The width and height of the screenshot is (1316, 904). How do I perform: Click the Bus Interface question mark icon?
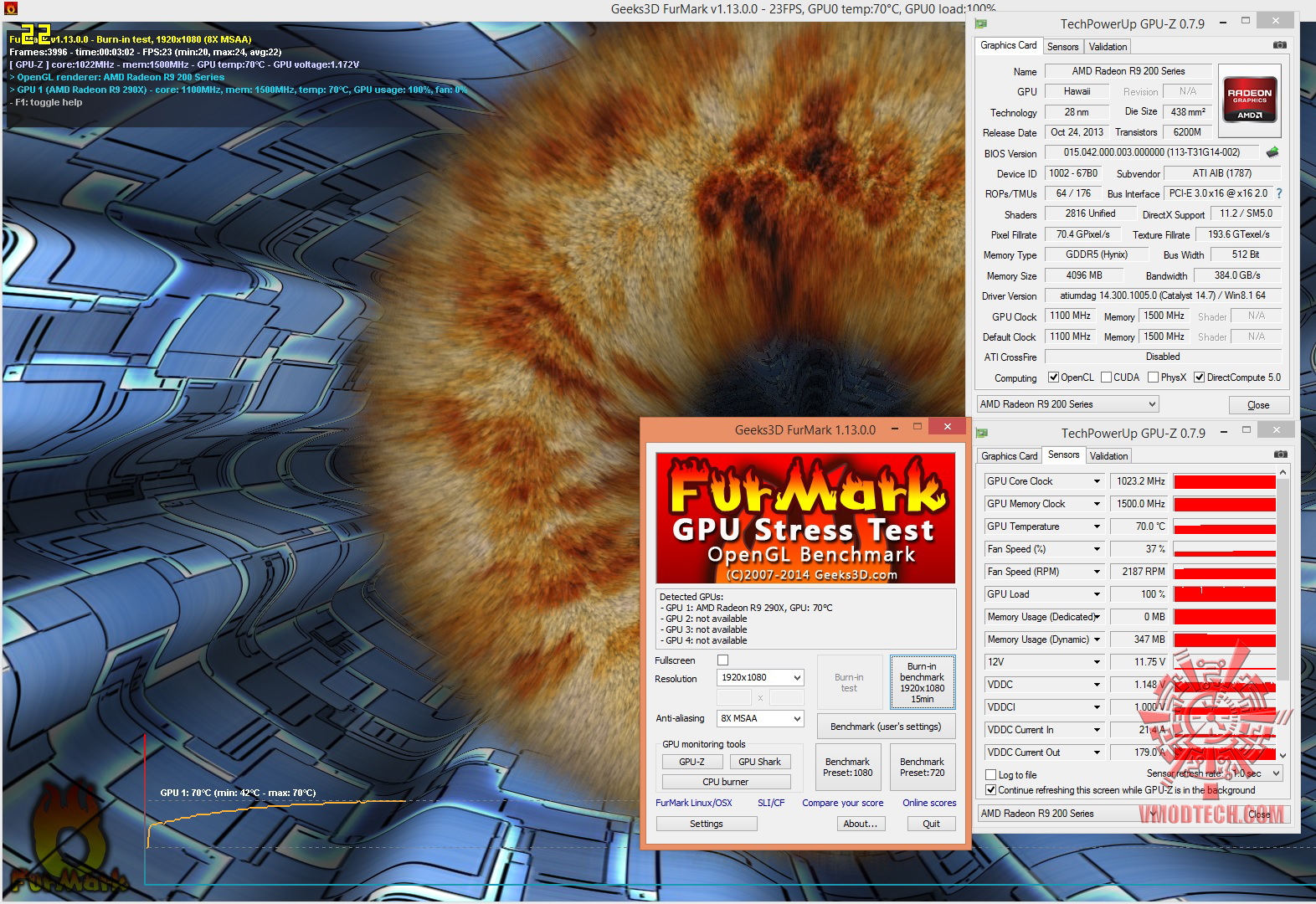click(x=1279, y=193)
